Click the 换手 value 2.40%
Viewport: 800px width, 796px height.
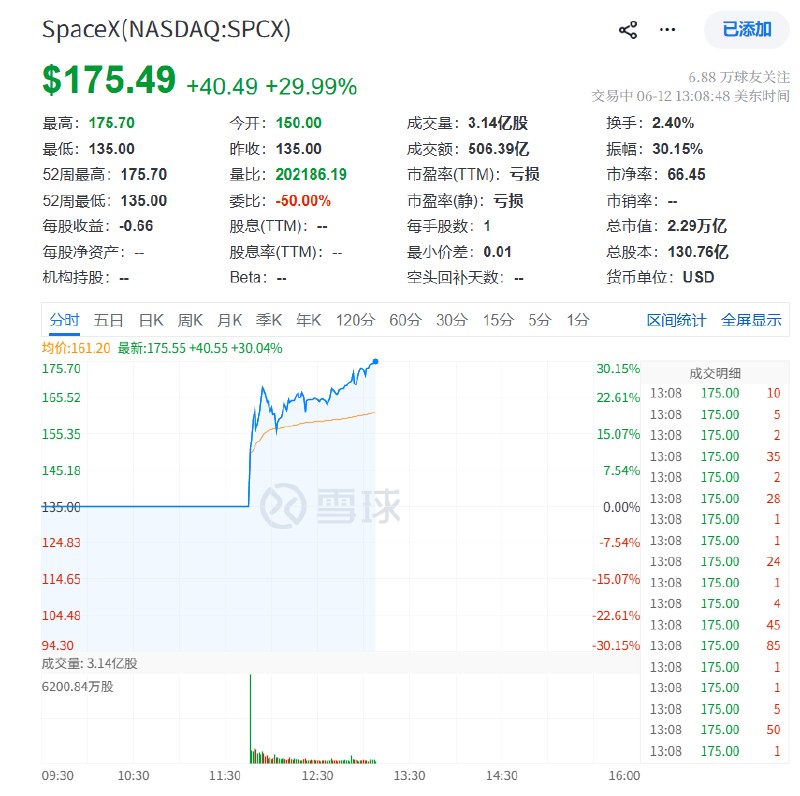click(673, 123)
